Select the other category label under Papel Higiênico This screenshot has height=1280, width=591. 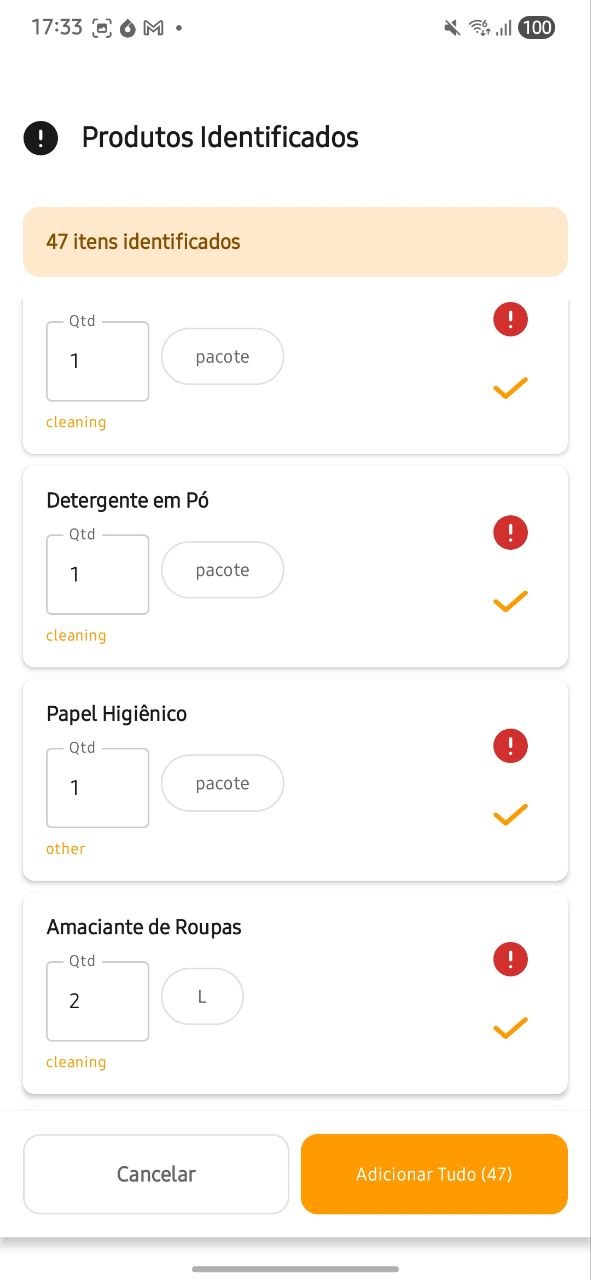point(65,848)
